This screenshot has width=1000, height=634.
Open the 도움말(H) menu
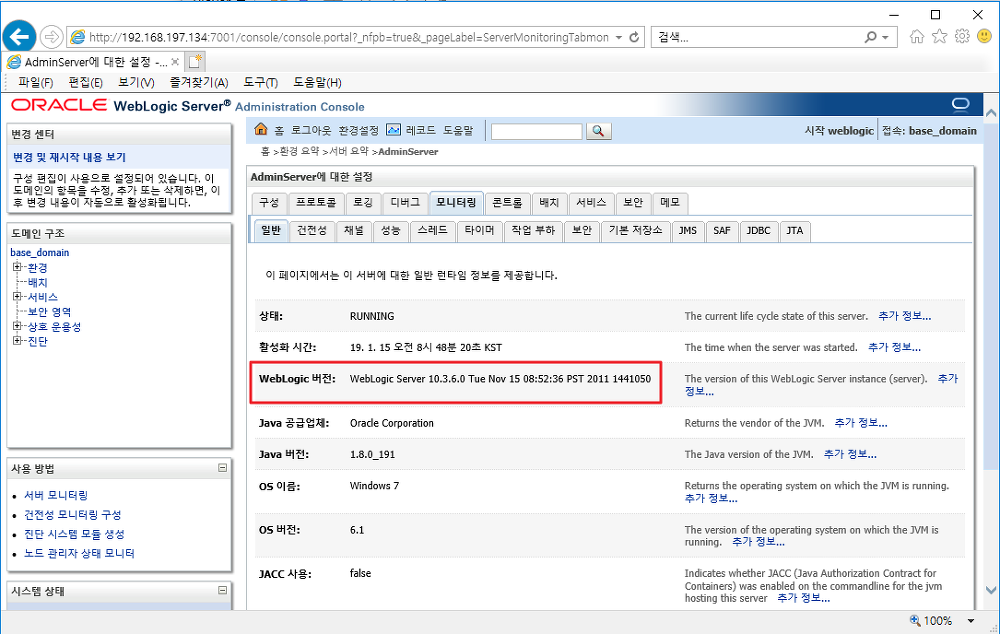[x=317, y=82]
